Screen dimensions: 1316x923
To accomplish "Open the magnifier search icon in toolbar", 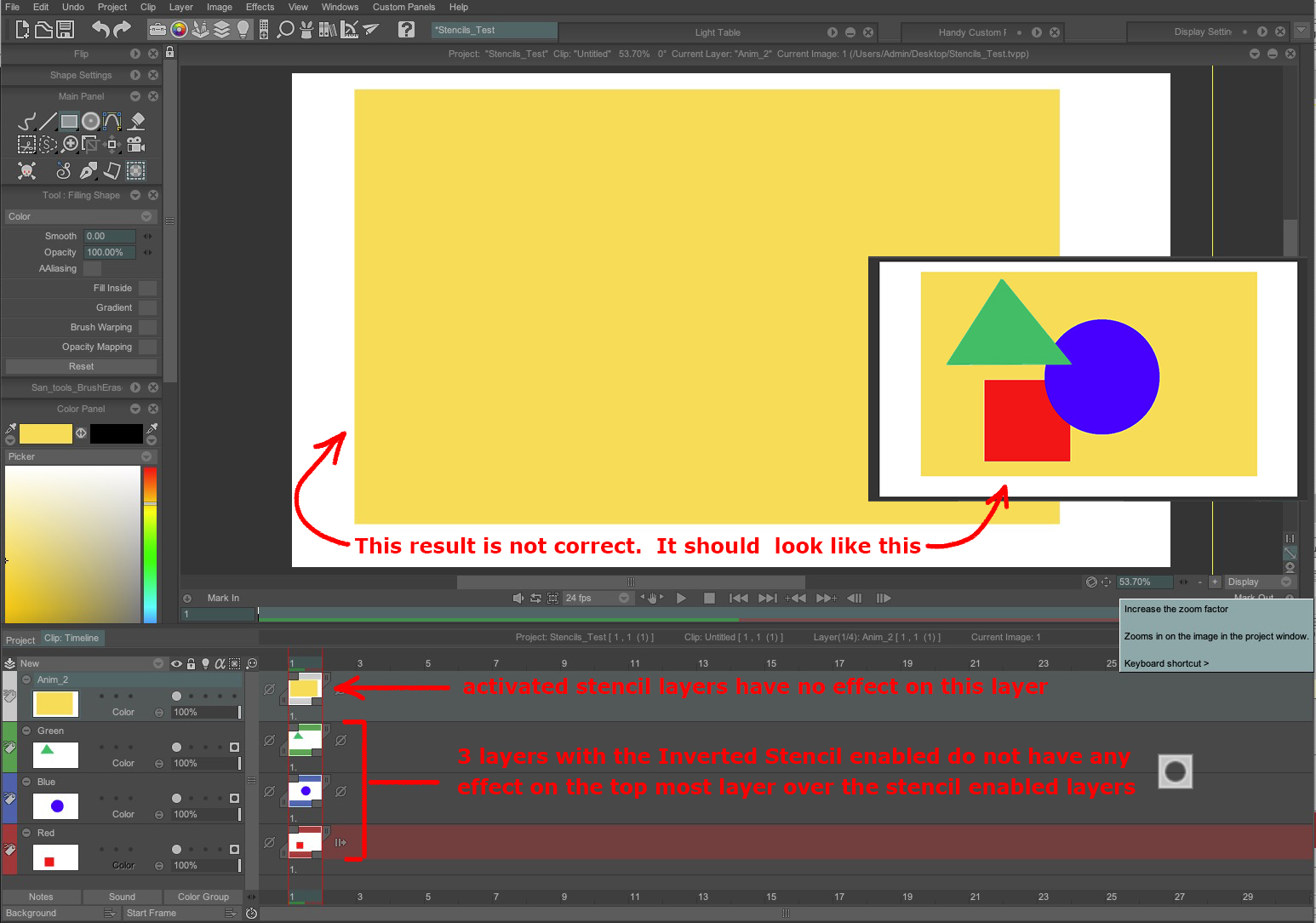I will coord(286,30).
